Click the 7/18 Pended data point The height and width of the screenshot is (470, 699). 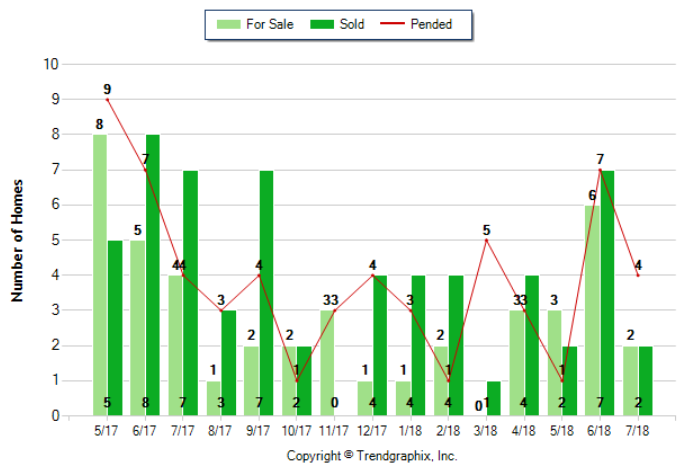point(638,275)
